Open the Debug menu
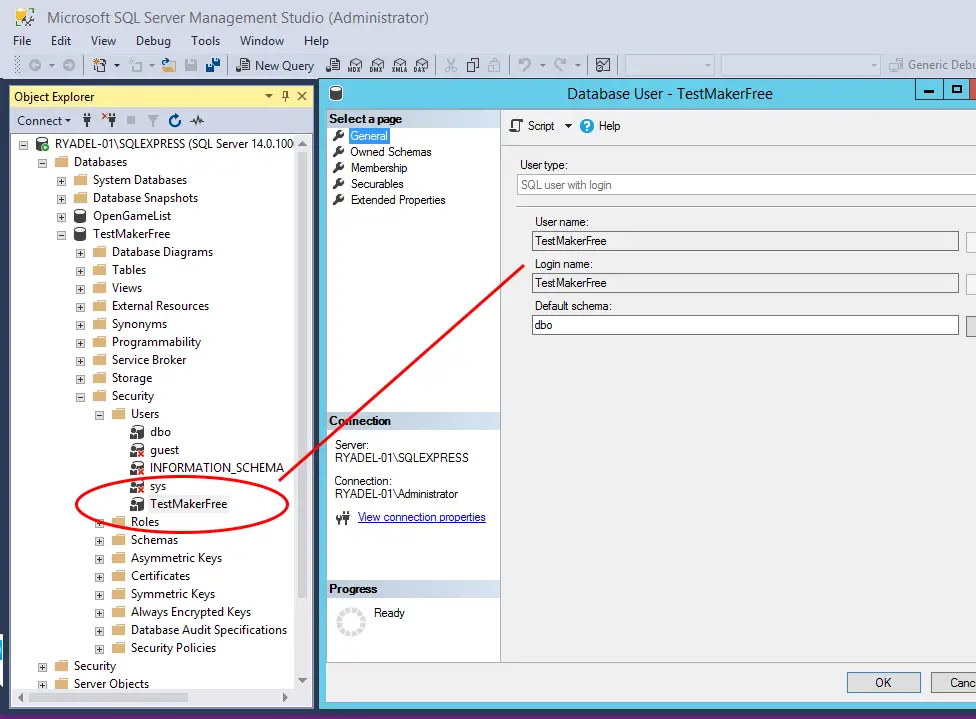This screenshot has height=719, width=976. [153, 41]
